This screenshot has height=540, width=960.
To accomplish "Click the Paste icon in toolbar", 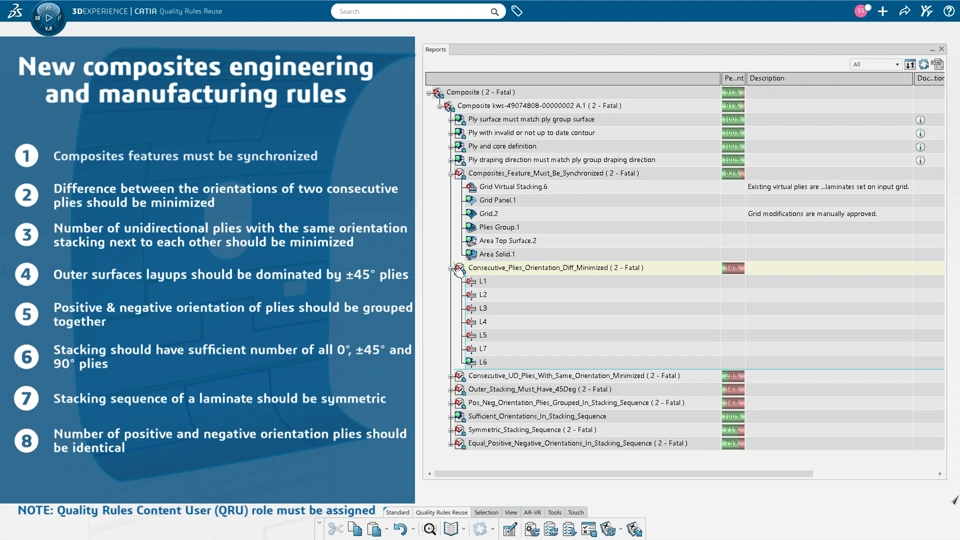I will (373, 529).
